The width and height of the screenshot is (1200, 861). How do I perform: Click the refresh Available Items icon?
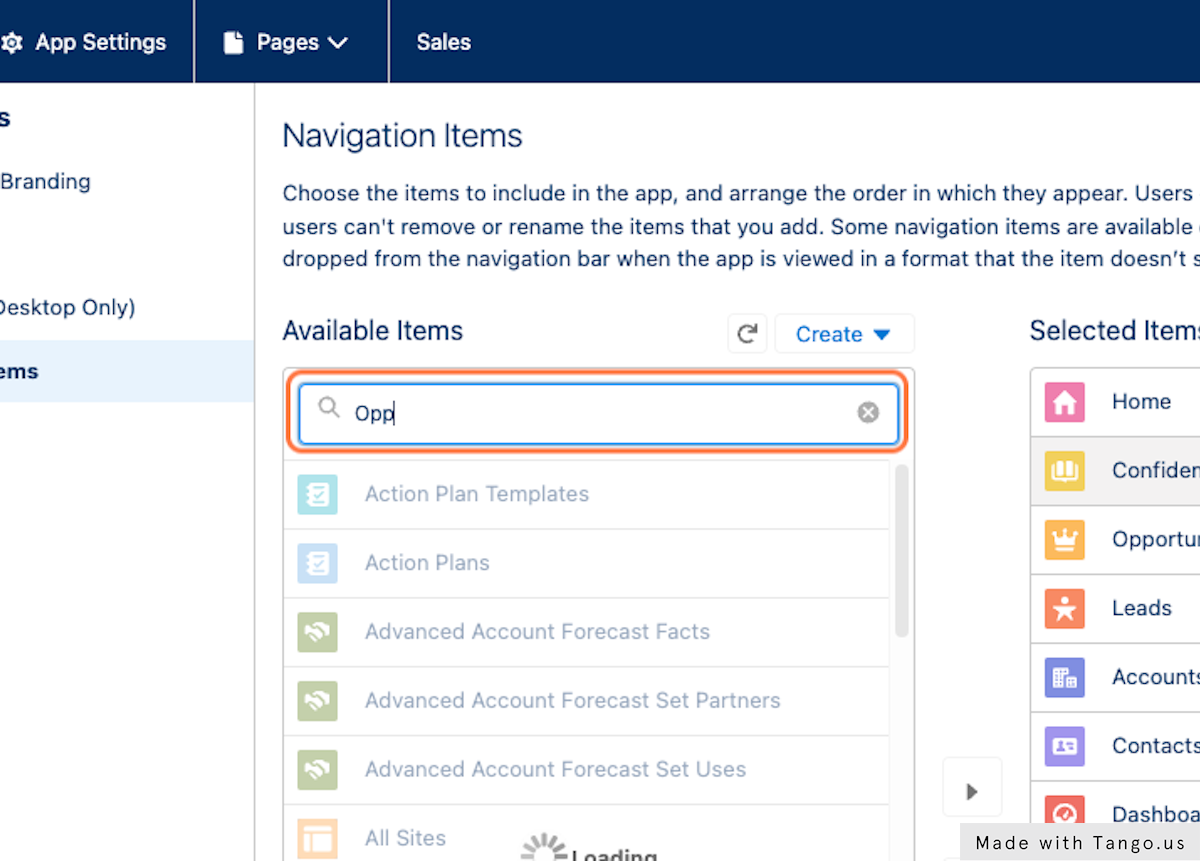pyautogui.click(x=747, y=334)
